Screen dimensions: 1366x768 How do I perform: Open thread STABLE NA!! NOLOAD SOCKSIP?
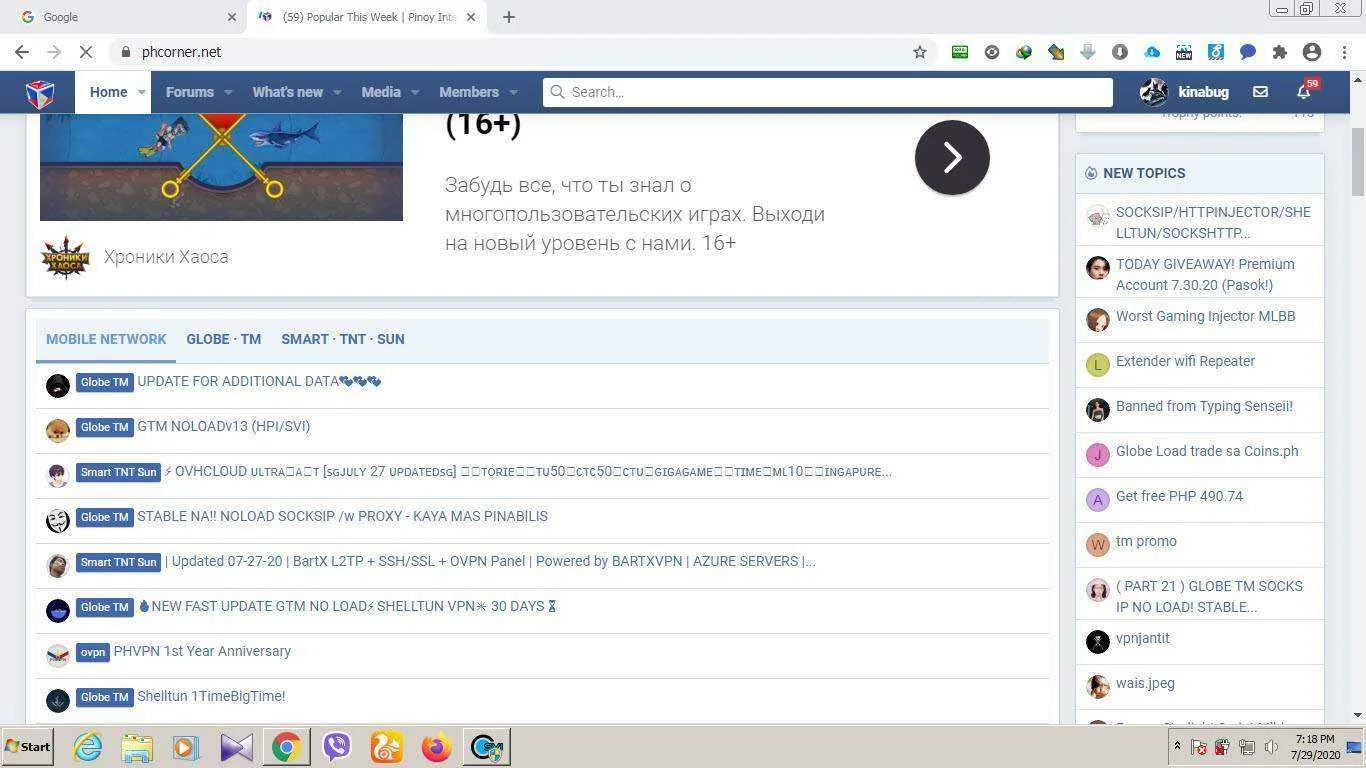[342, 516]
